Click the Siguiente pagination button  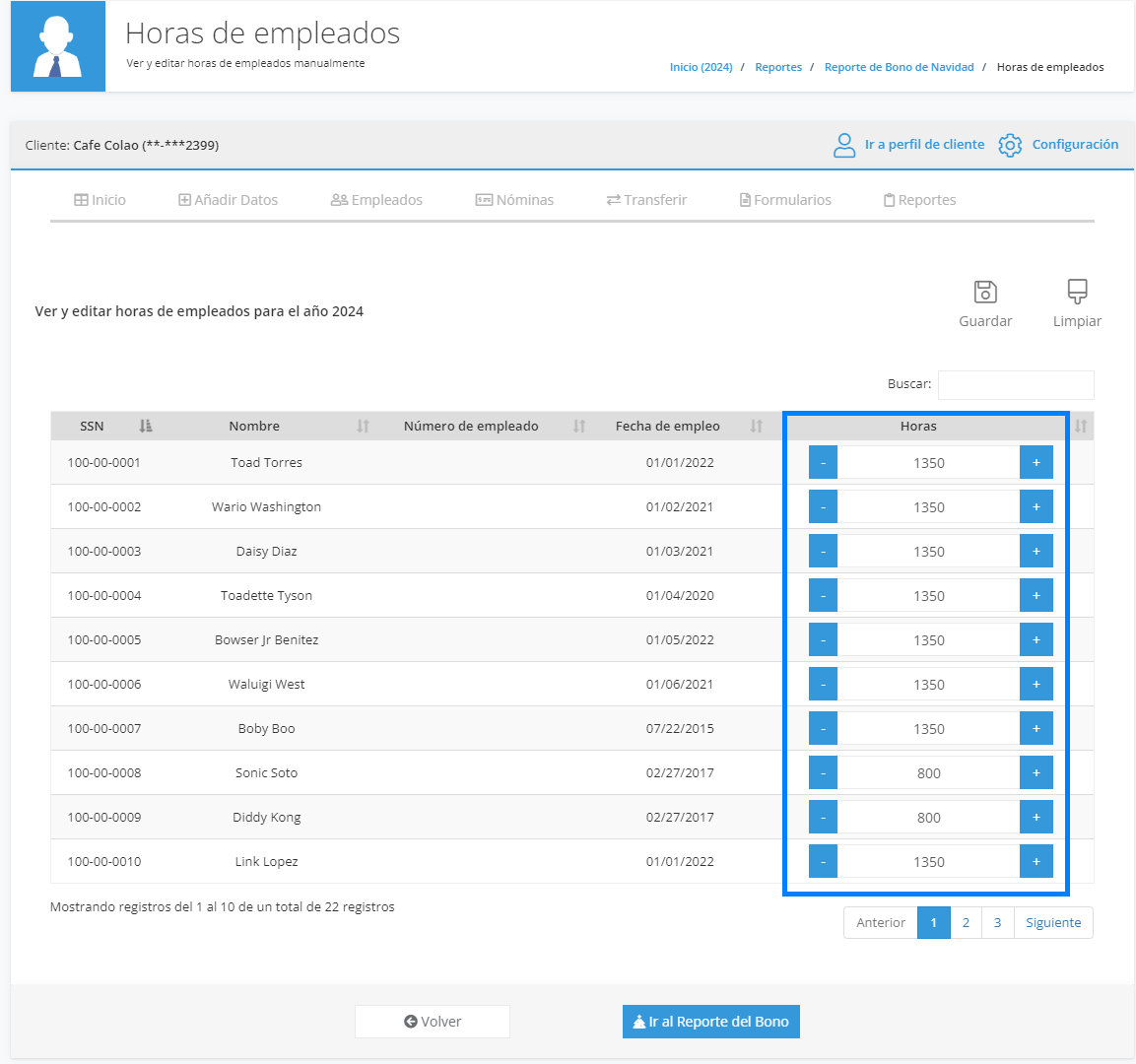1053,922
